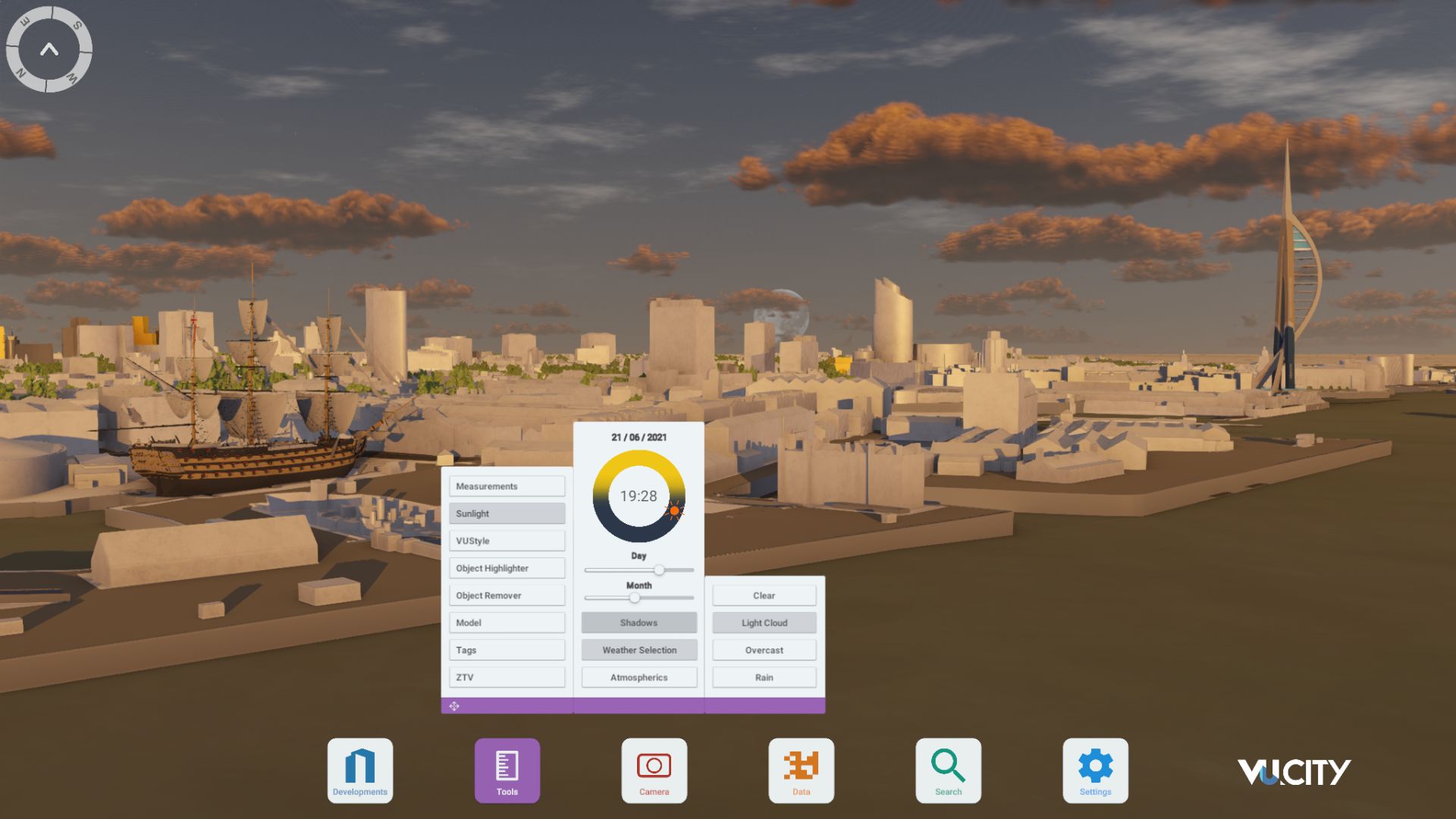Set the weather to Clear
Viewport: 1456px width, 819px height.
tap(763, 595)
